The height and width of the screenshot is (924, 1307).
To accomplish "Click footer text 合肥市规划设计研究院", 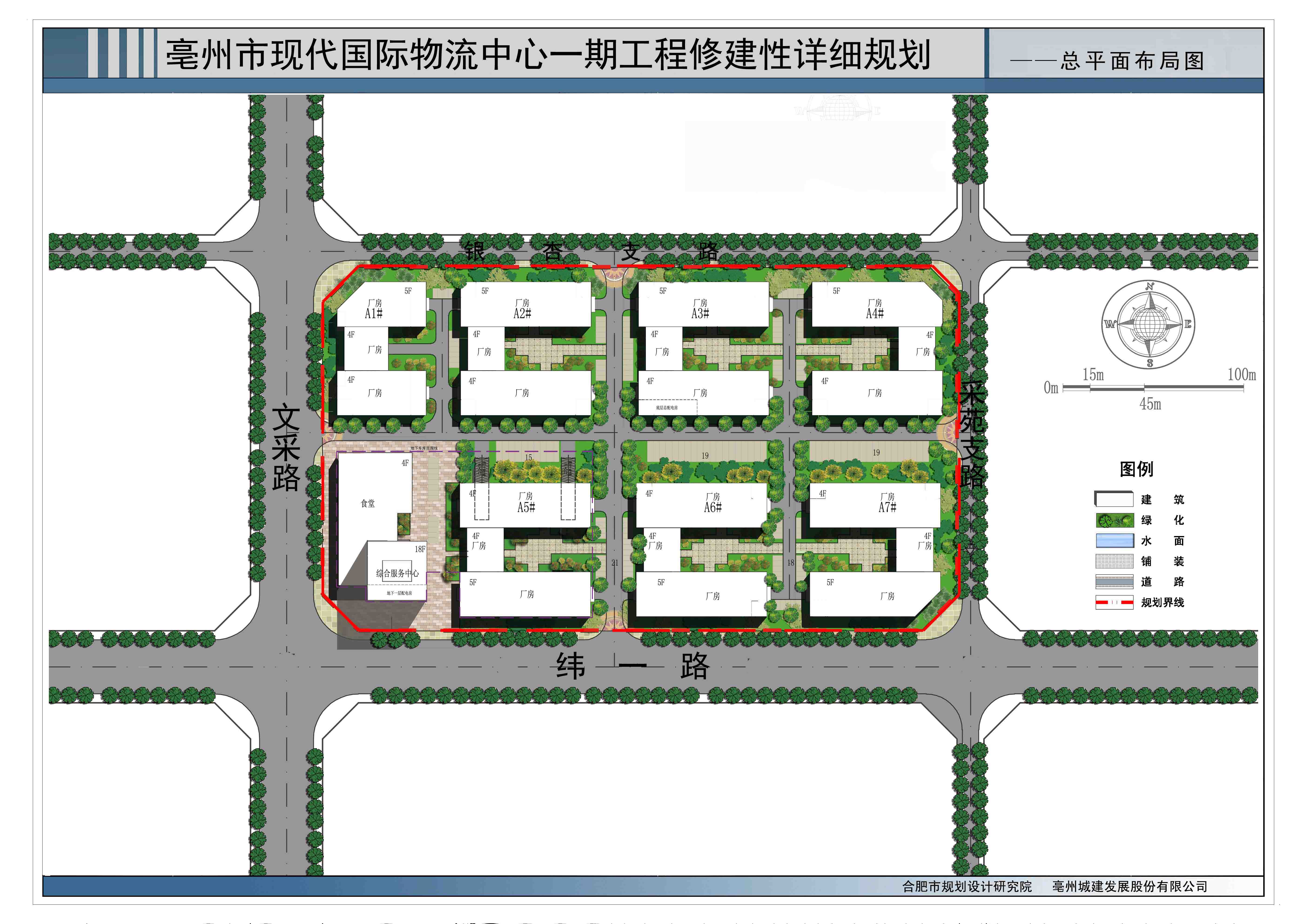I will 967,887.
